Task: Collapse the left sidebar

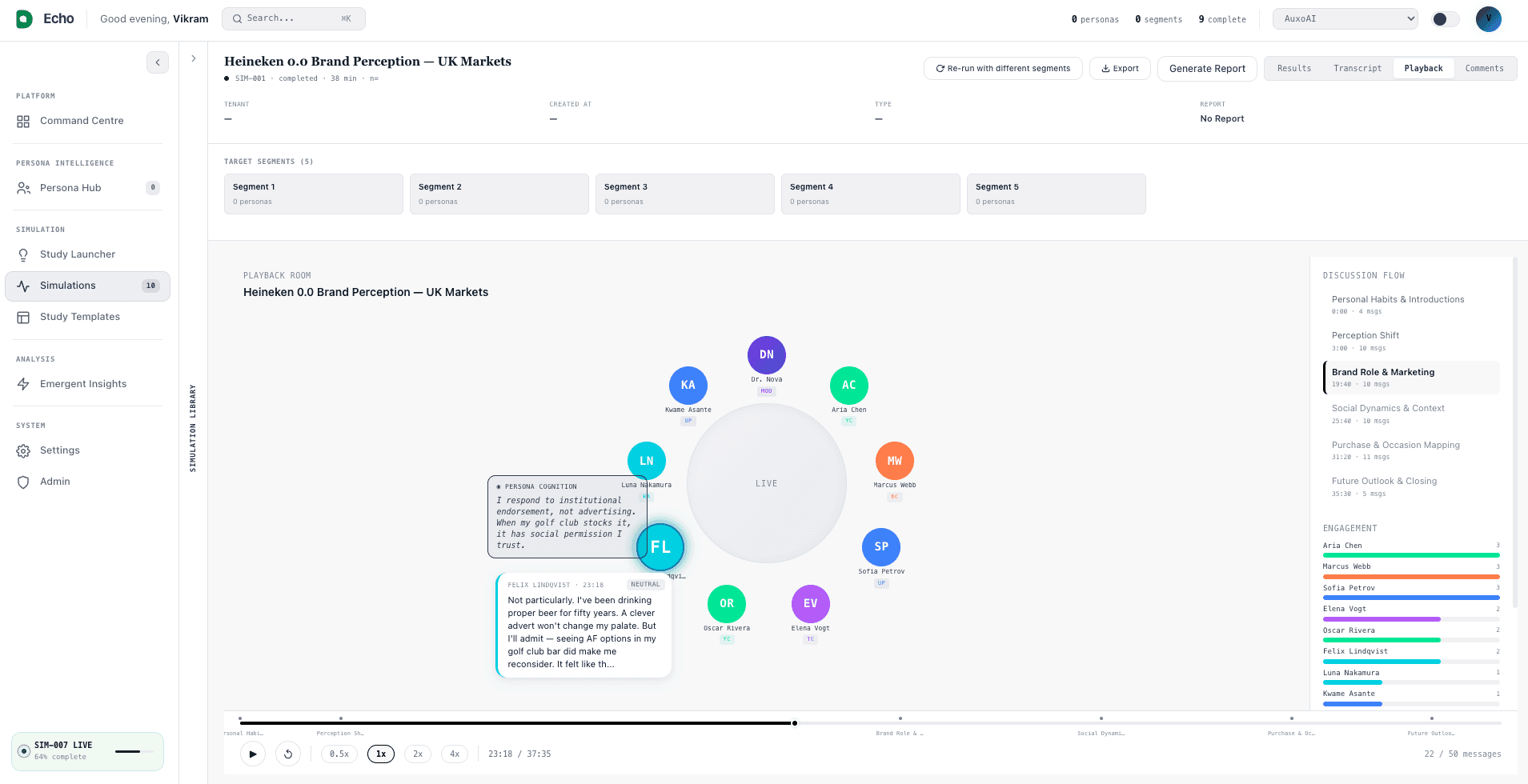Action: (x=158, y=62)
